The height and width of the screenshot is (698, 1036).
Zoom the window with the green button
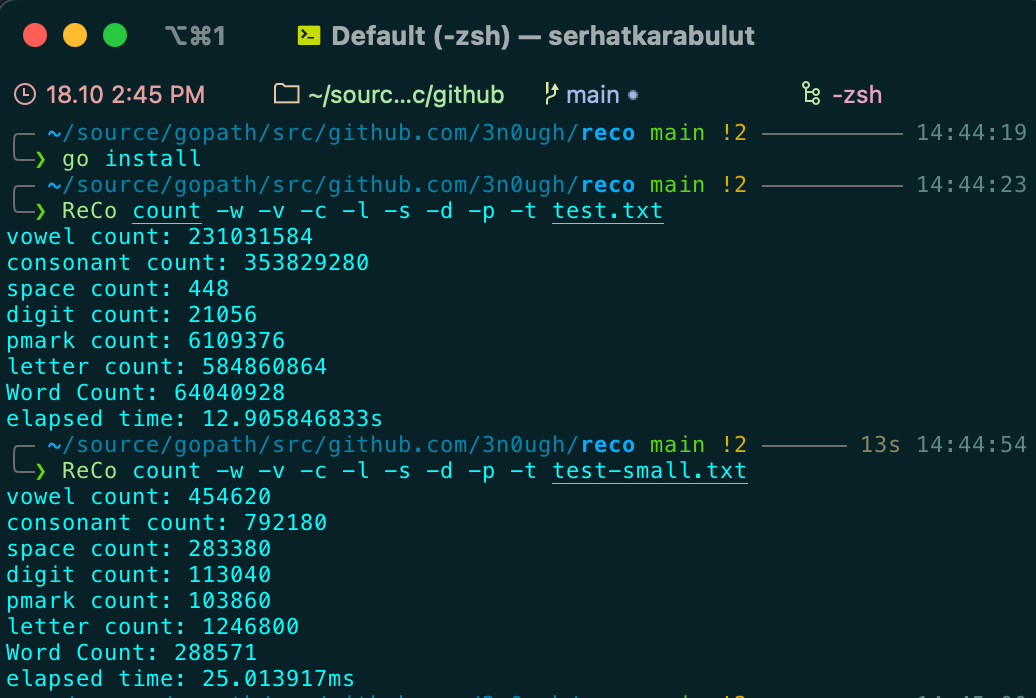(115, 37)
